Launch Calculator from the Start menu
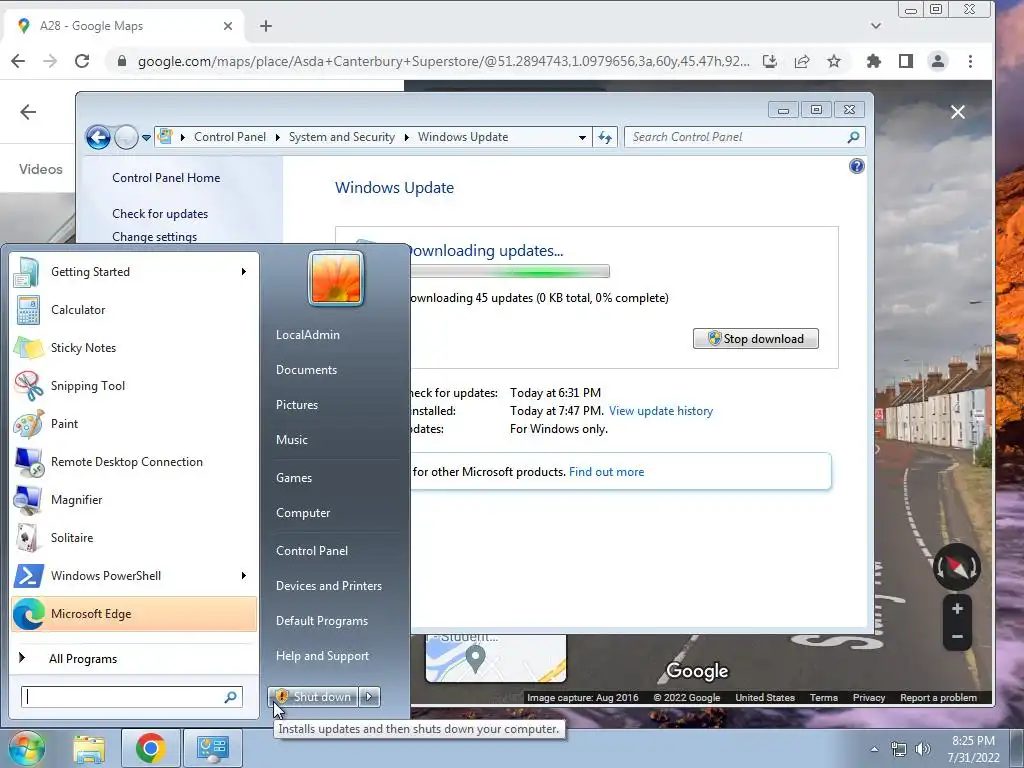This screenshot has width=1024, height=768. point(134,310)
